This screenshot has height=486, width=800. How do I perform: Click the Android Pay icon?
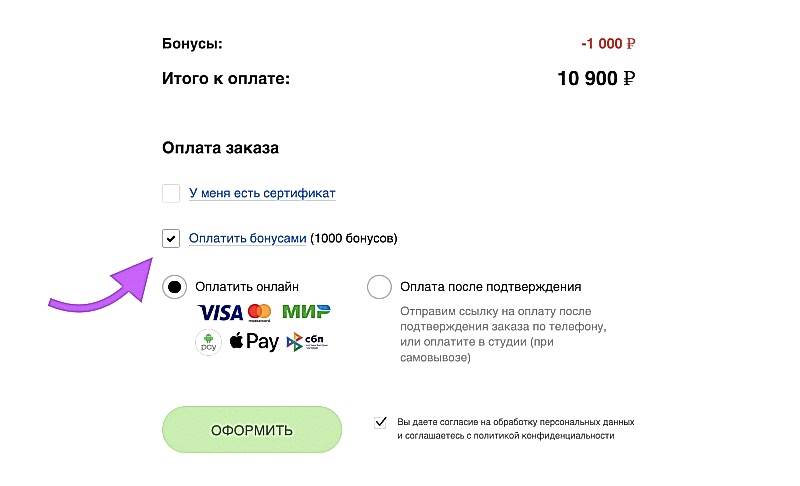tap(208, 342)
